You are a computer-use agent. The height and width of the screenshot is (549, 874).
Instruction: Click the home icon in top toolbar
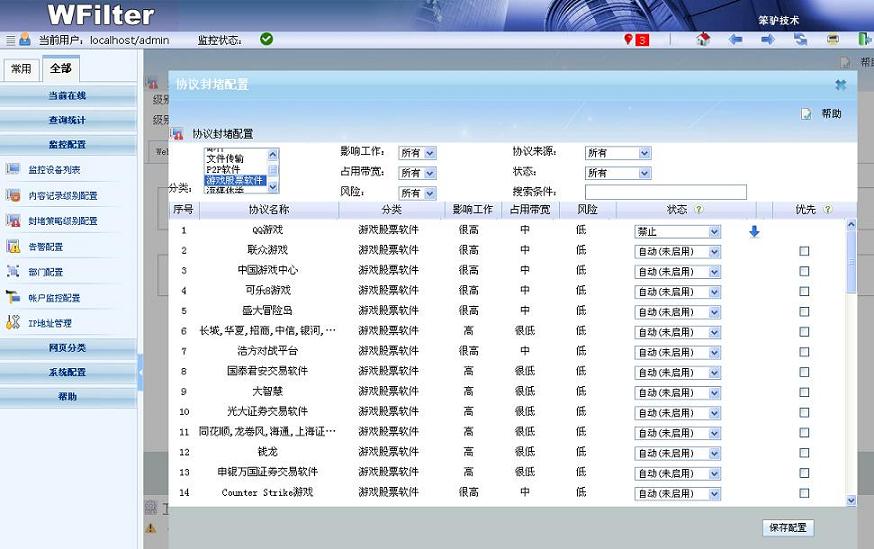[703, 40]
